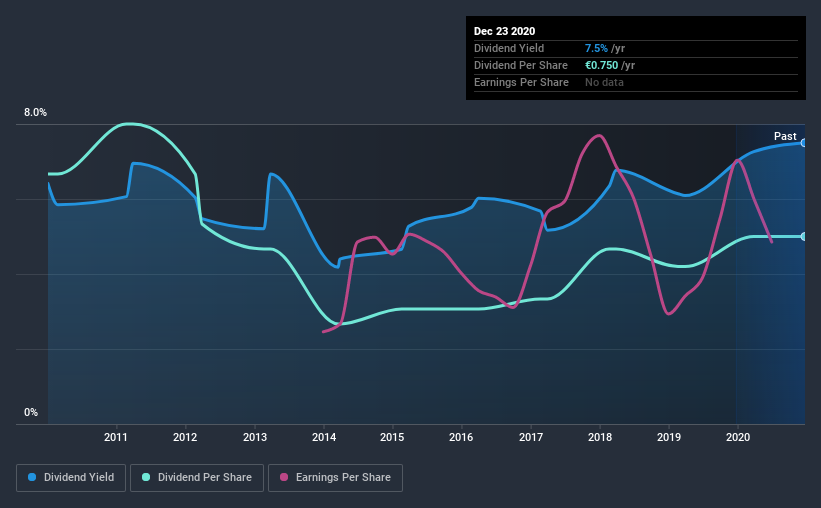The image size is (821, 508).
Task: Select the 2014 x-axis label
Action: [x=324, y=437]
